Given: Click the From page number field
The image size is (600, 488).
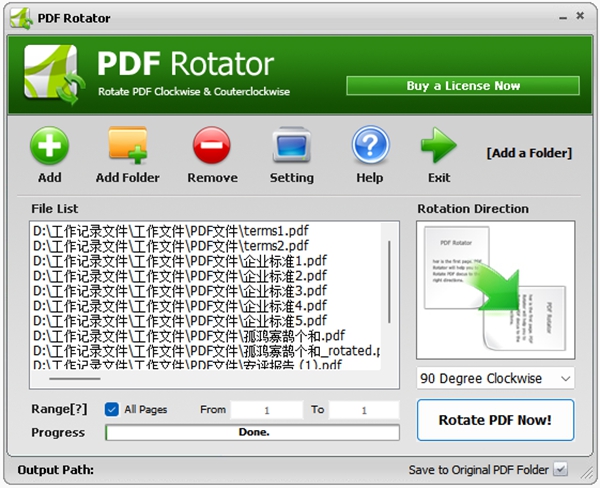Looking at the screenshot, I should 268,410.
